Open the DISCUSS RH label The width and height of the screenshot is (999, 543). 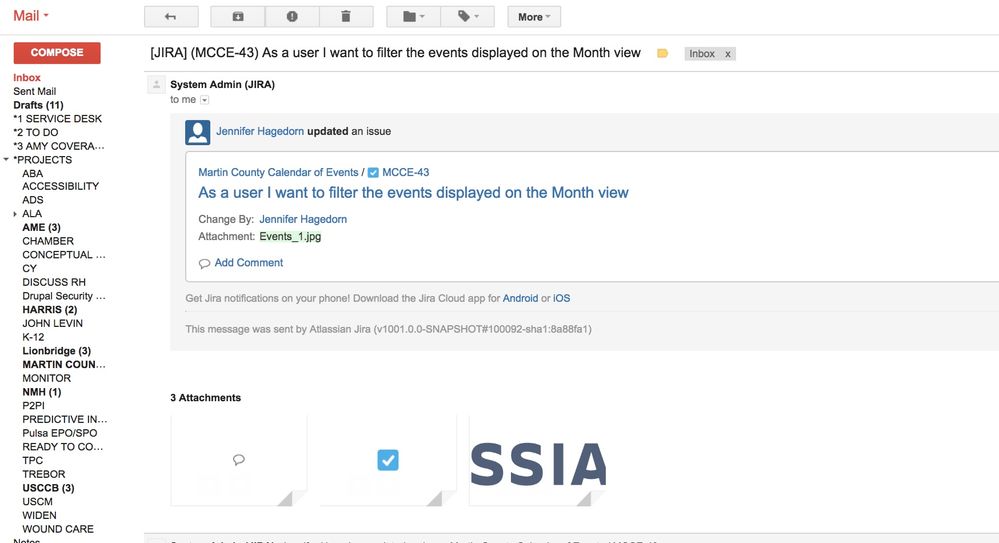[54, 282]
